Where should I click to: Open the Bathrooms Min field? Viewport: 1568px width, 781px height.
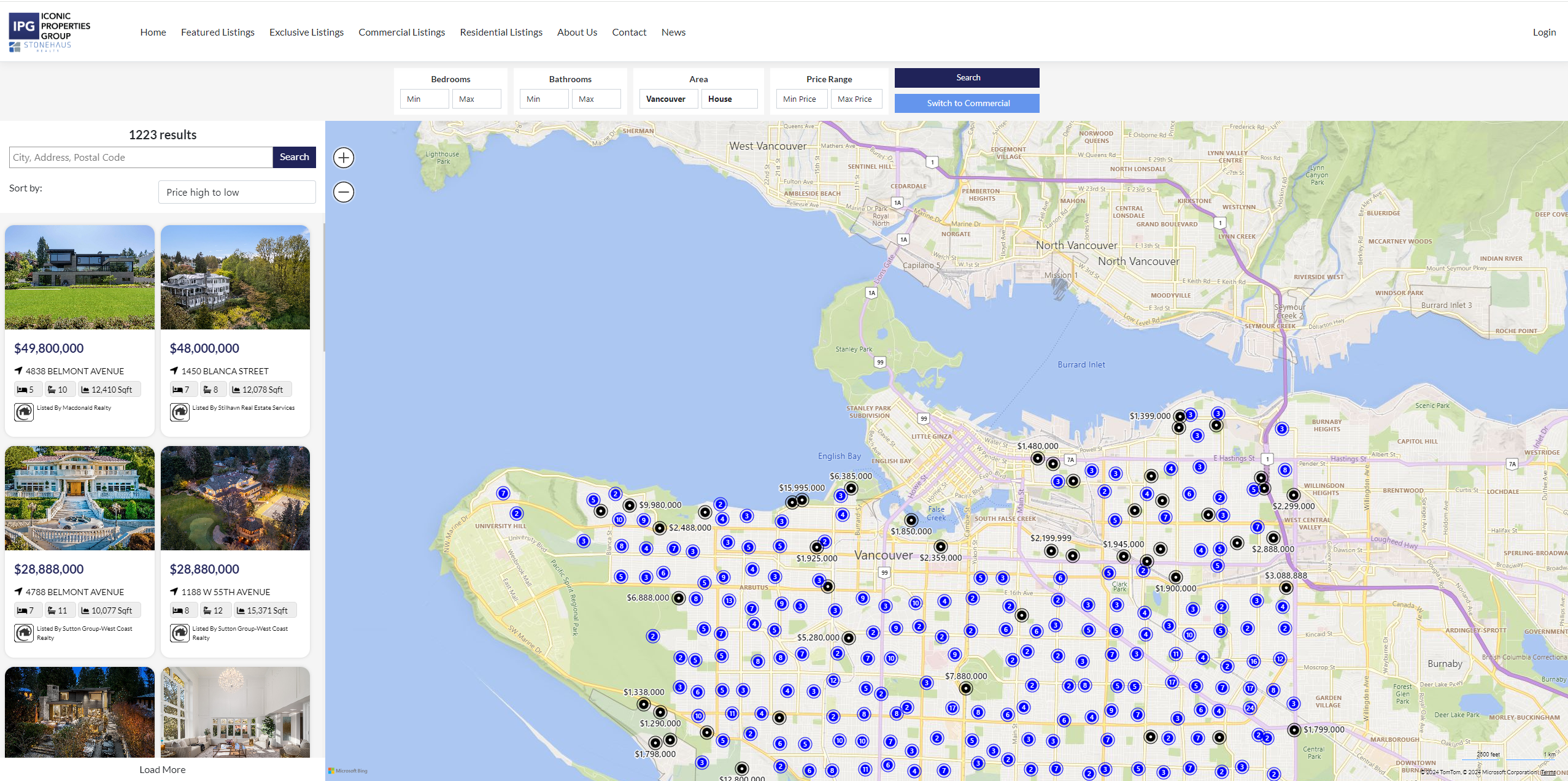tap(544, 99)
